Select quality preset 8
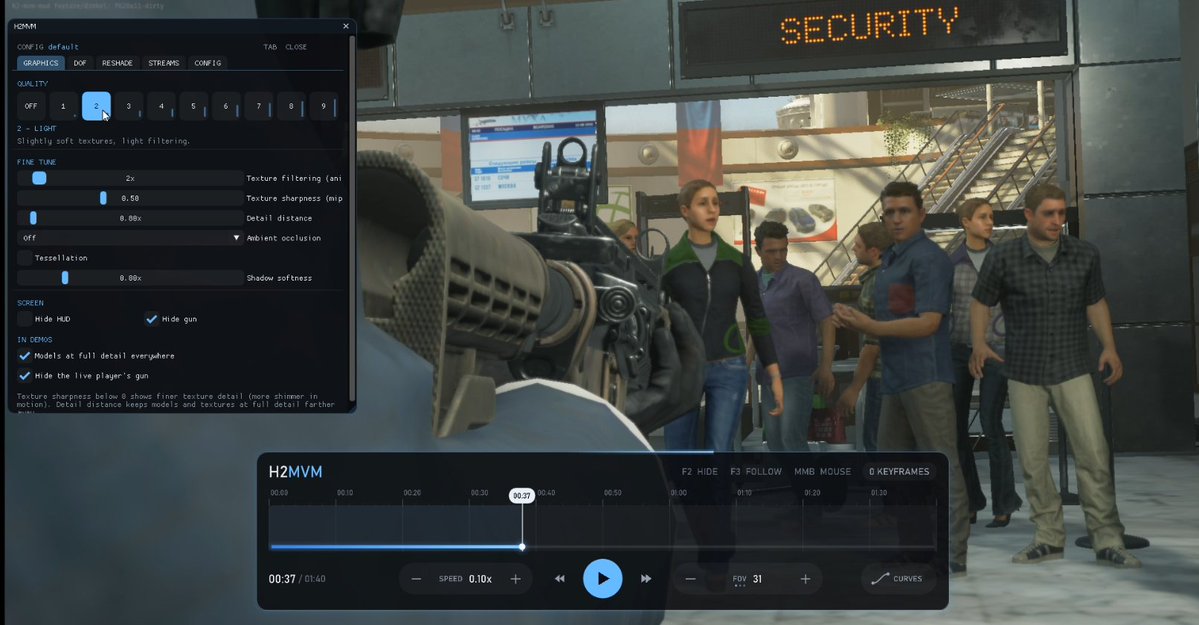Image resolution: width=1199 pixels, height=625 pixels. 291,106
